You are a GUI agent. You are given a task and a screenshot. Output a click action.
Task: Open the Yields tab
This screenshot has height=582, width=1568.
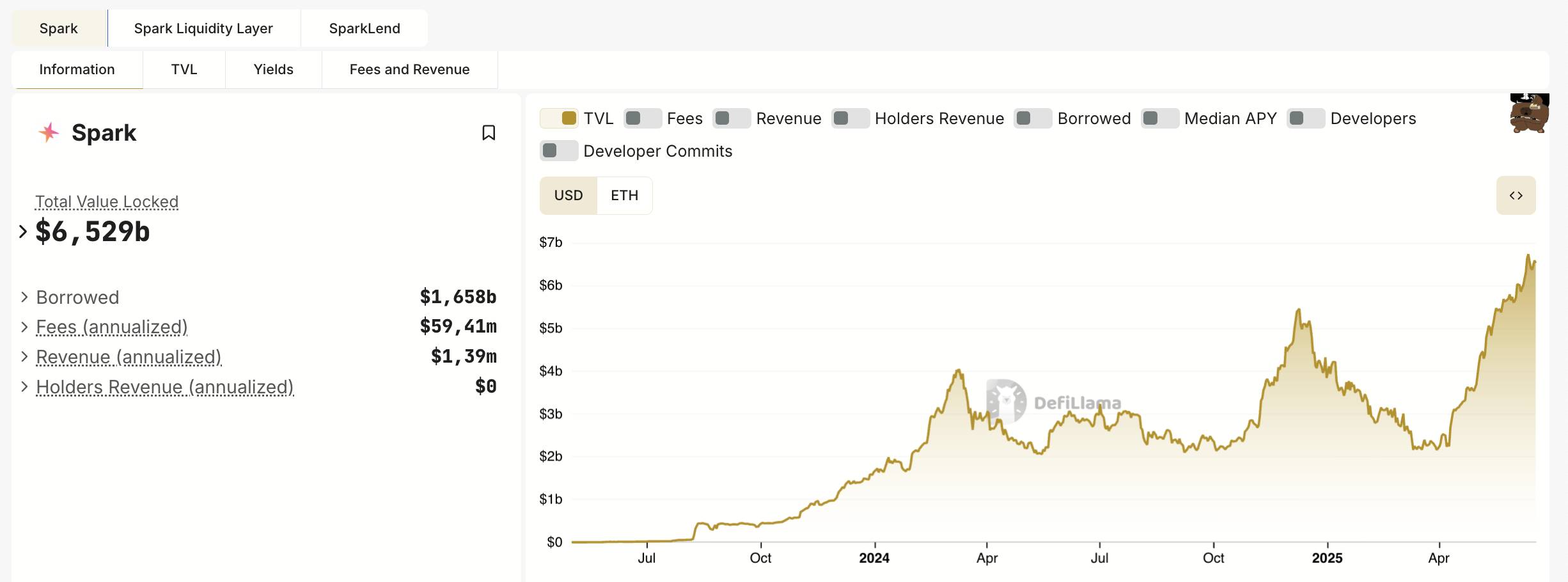point(274,70)
